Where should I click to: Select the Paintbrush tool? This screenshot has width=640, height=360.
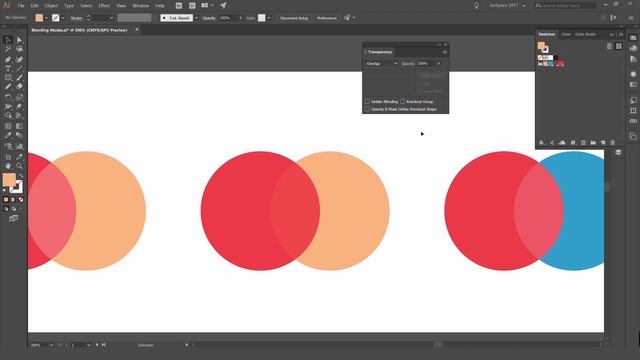tap(19, 78)
